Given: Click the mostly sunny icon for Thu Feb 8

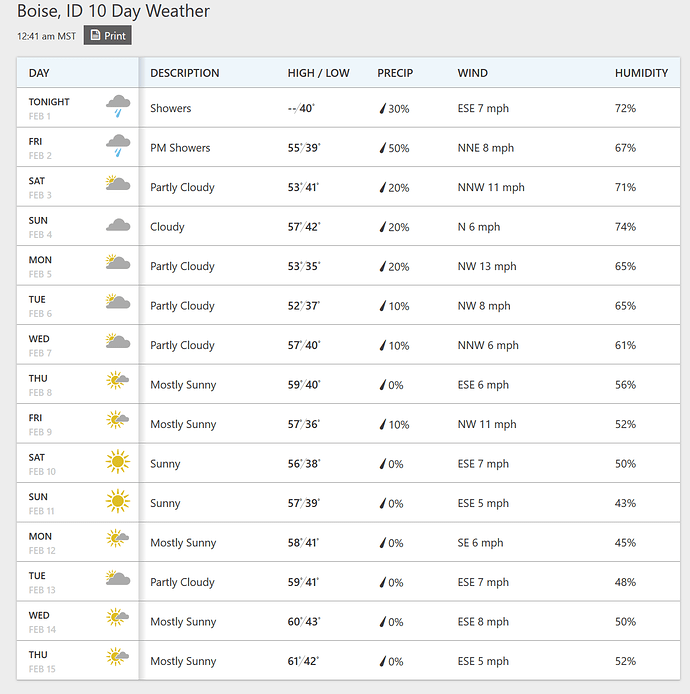Looking at the screenshot, I should pyautogui.click(x=118, y=383).
